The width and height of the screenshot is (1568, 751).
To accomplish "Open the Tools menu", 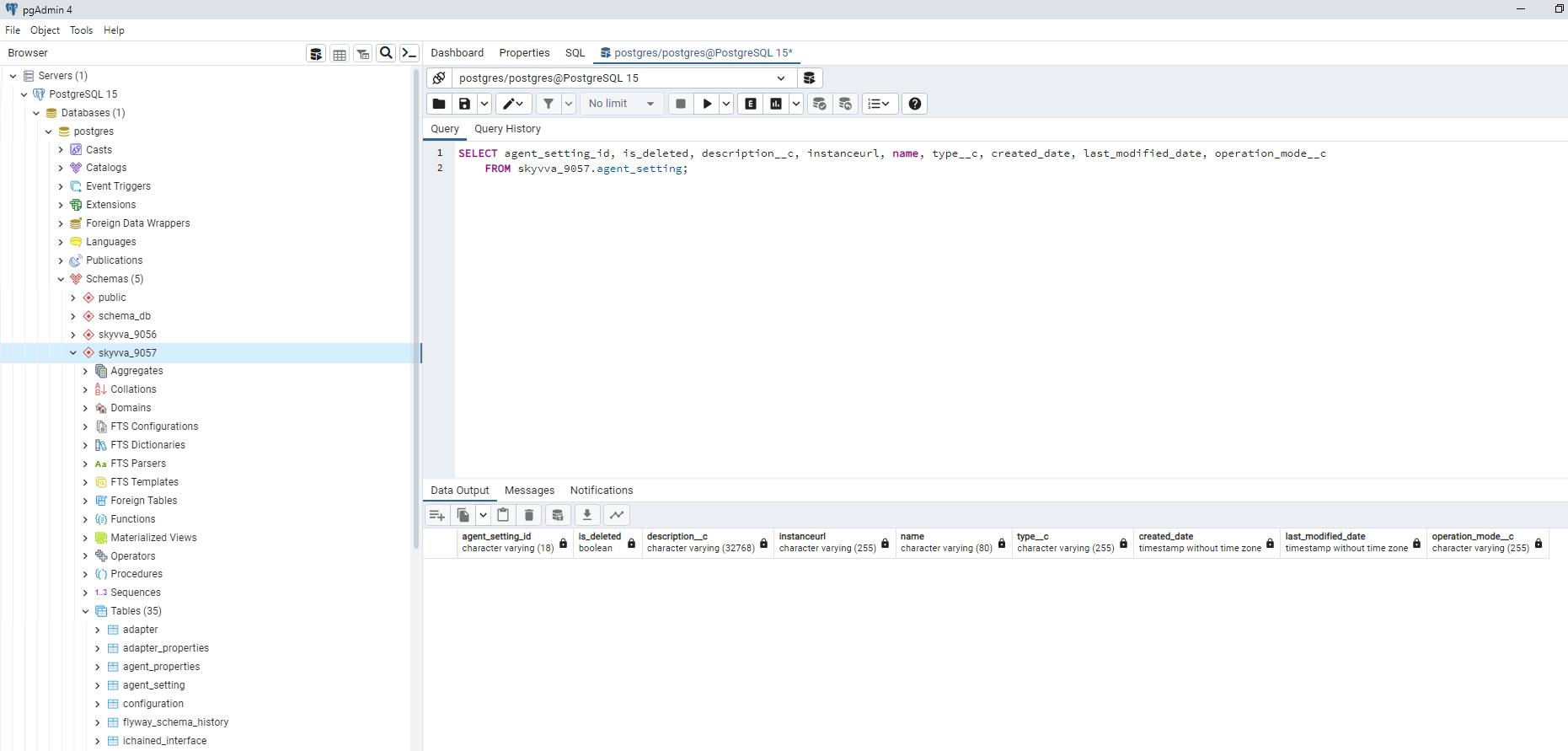I will click(81, 30).
